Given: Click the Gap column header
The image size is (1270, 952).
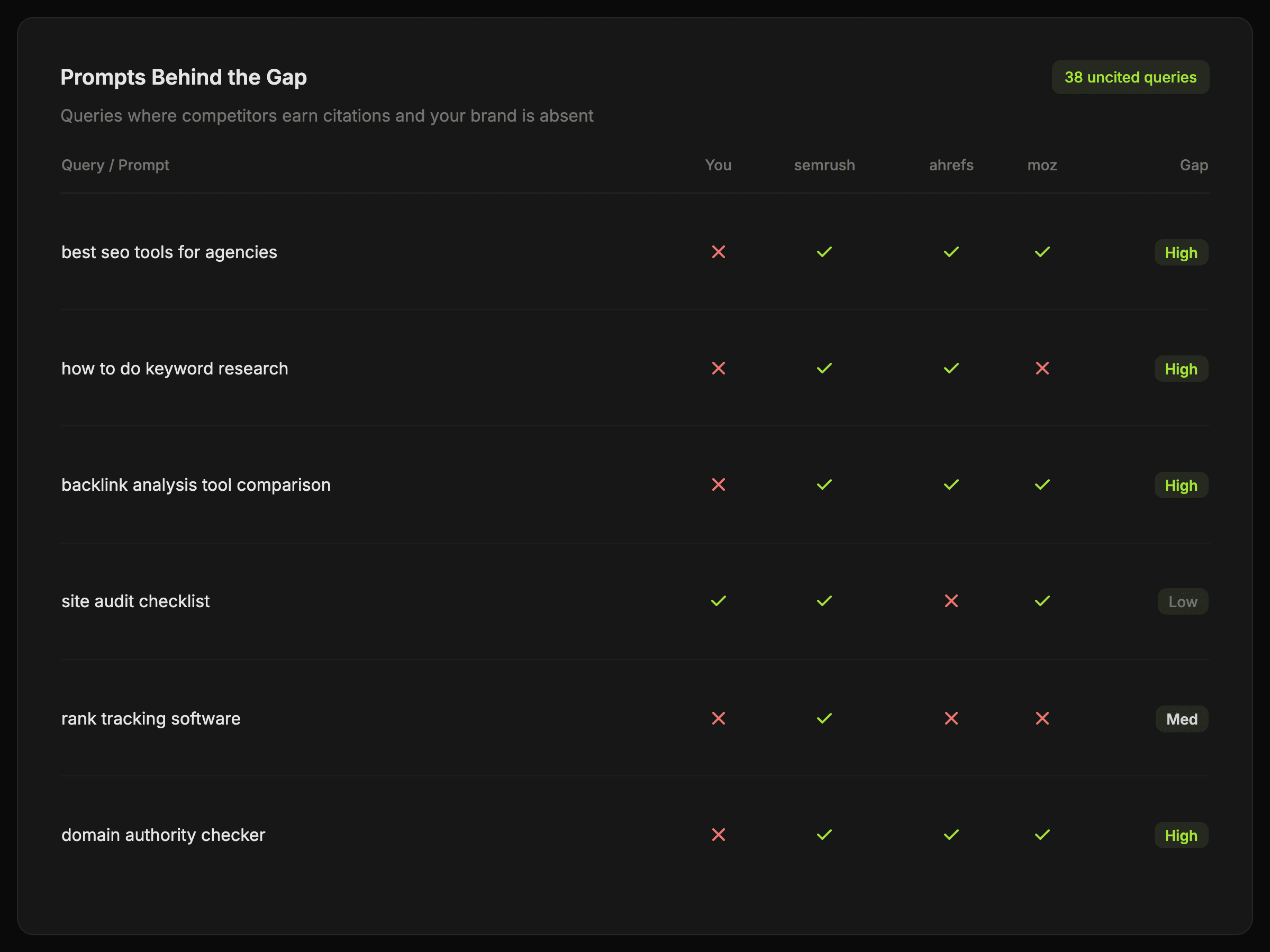Looking at the screenshot, I should point(1193,165).
